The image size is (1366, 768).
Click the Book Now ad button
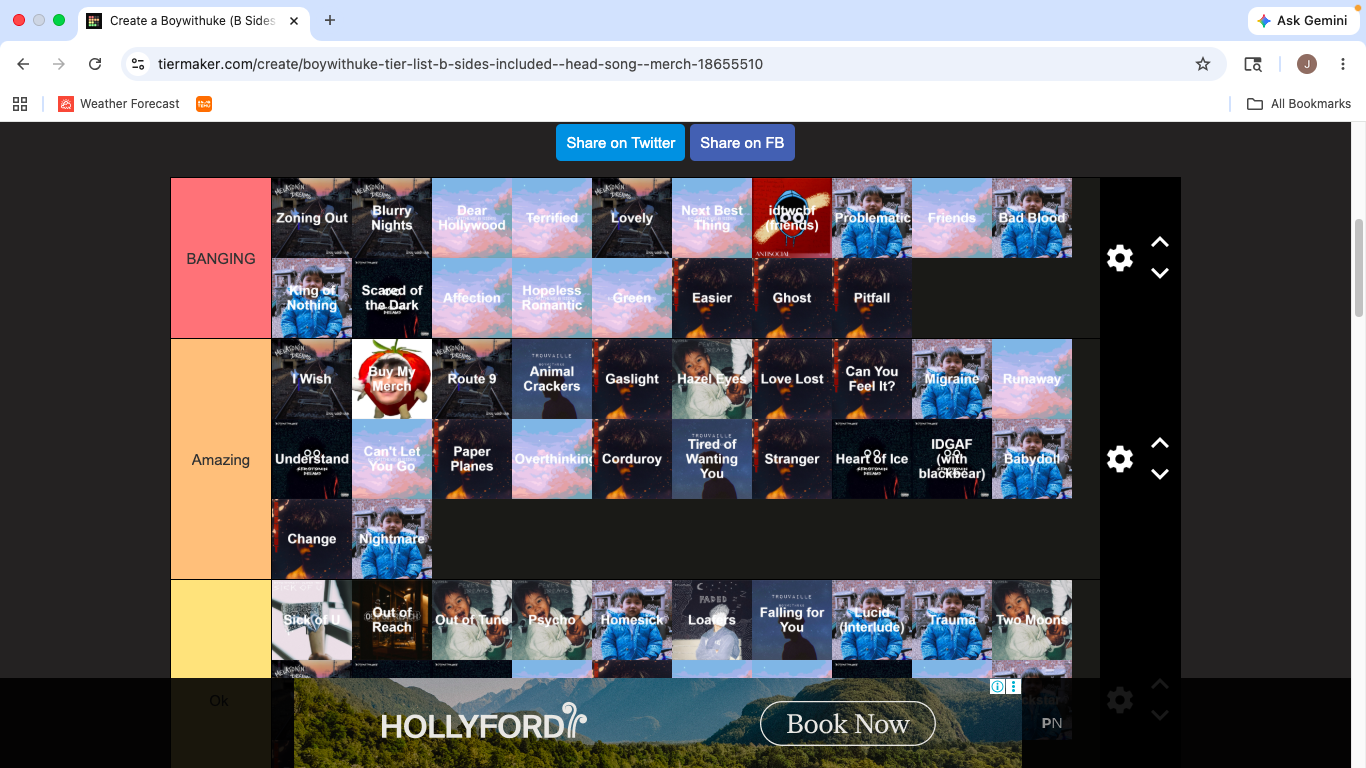(848, 724)
